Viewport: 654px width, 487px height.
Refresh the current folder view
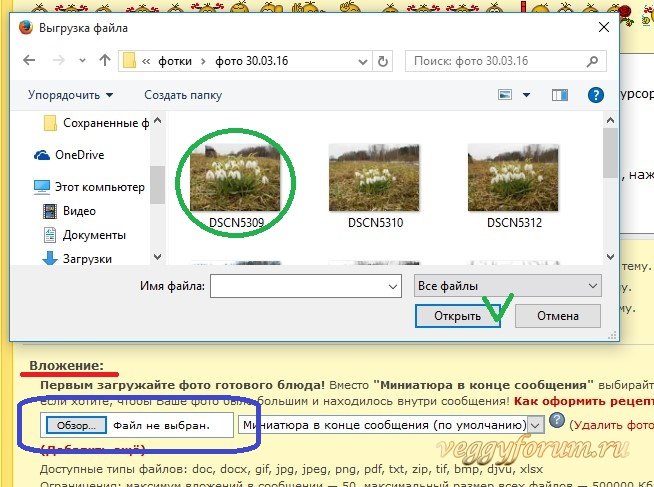point(382,61)
